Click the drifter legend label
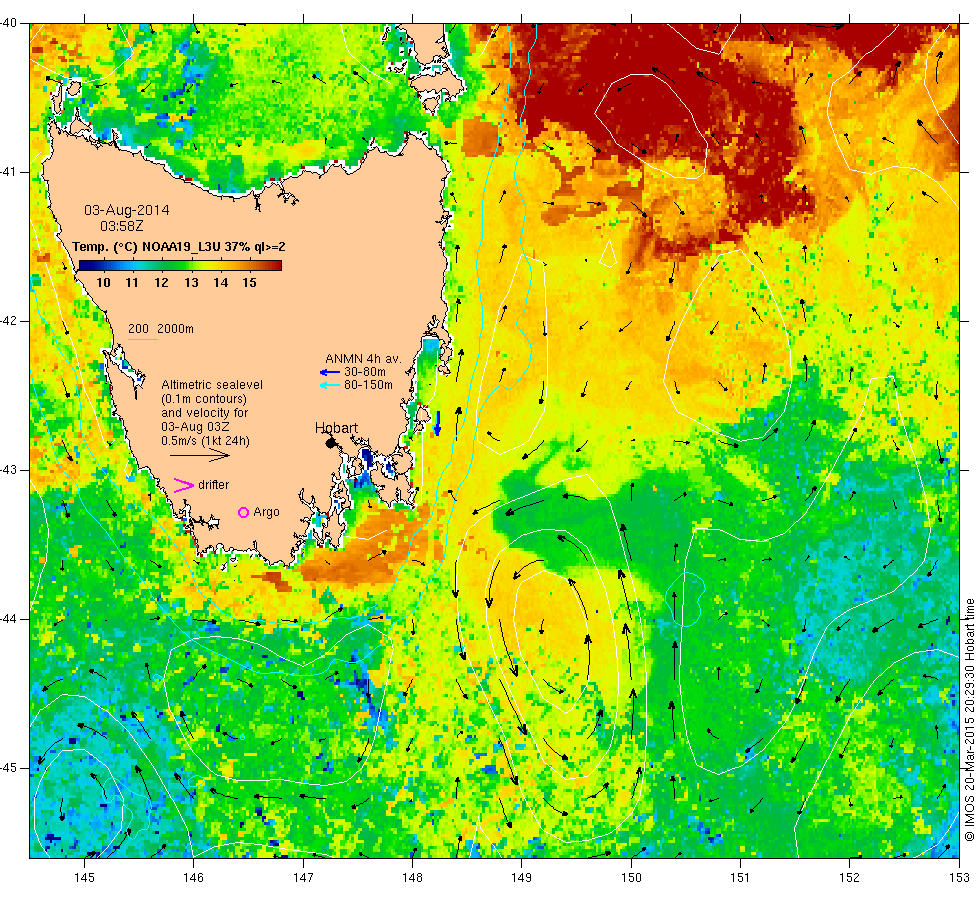980x900 pixels. [214, 485]
